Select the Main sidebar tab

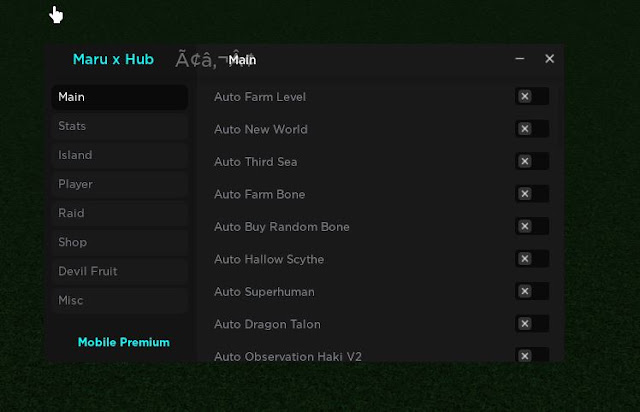click(x=119, y=97)
